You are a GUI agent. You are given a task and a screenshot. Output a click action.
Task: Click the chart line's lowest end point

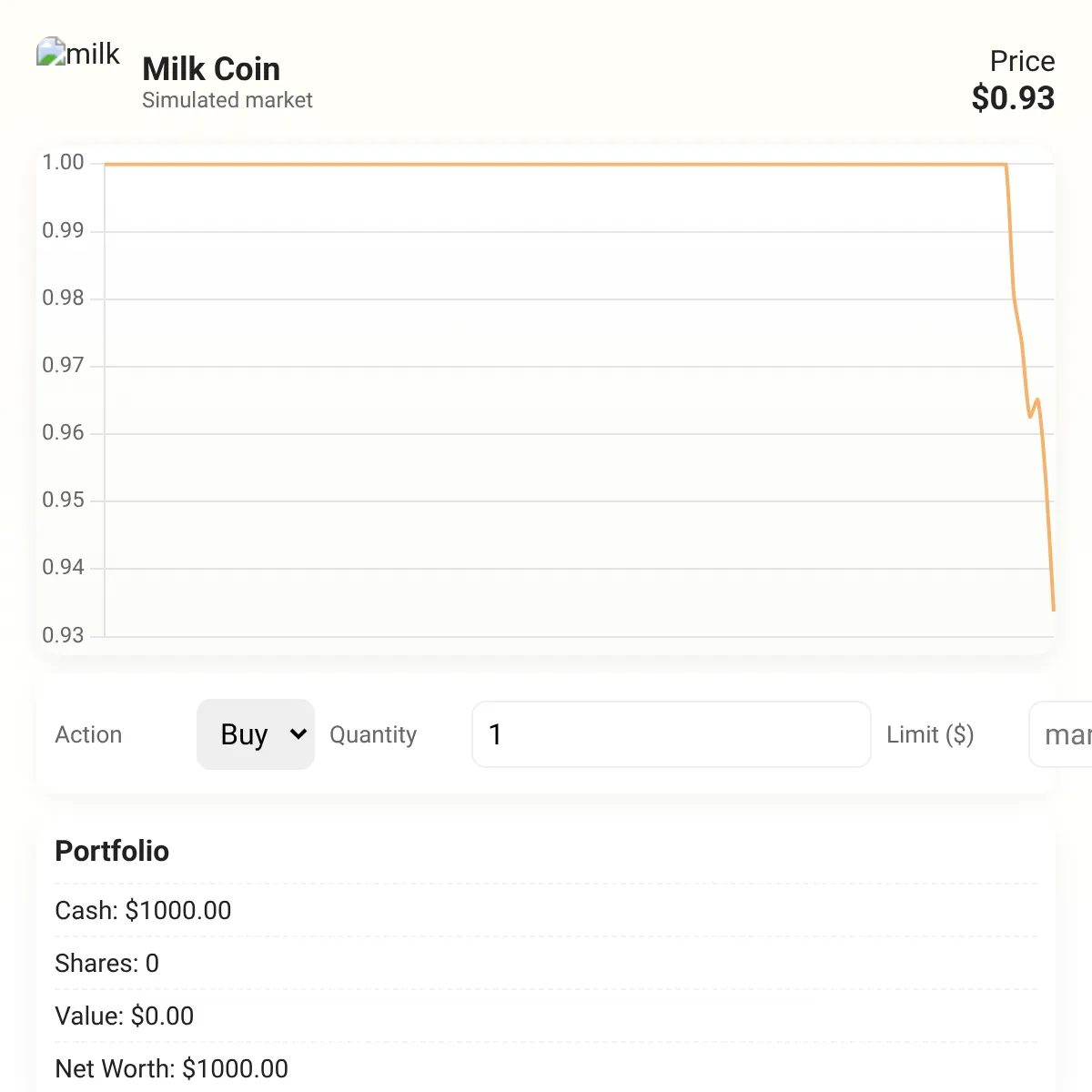pos(1054,610)
